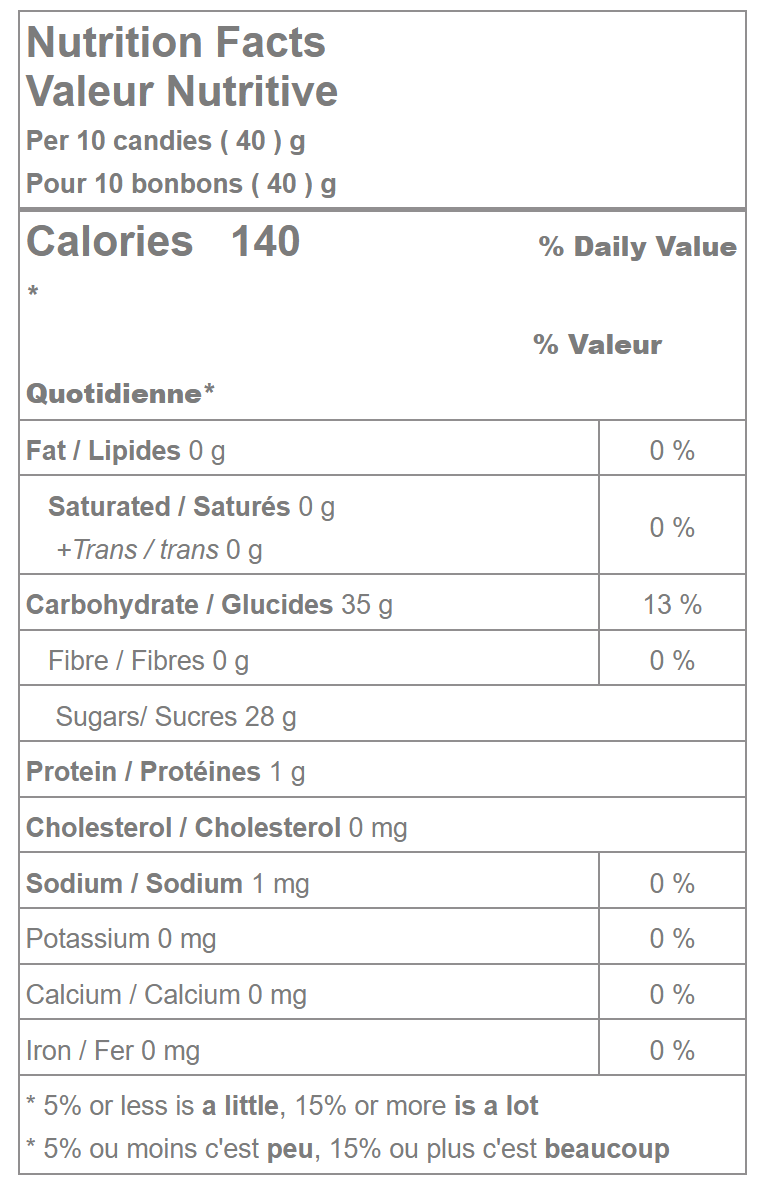Select the Calcium 0 mg row

point(166,995)
